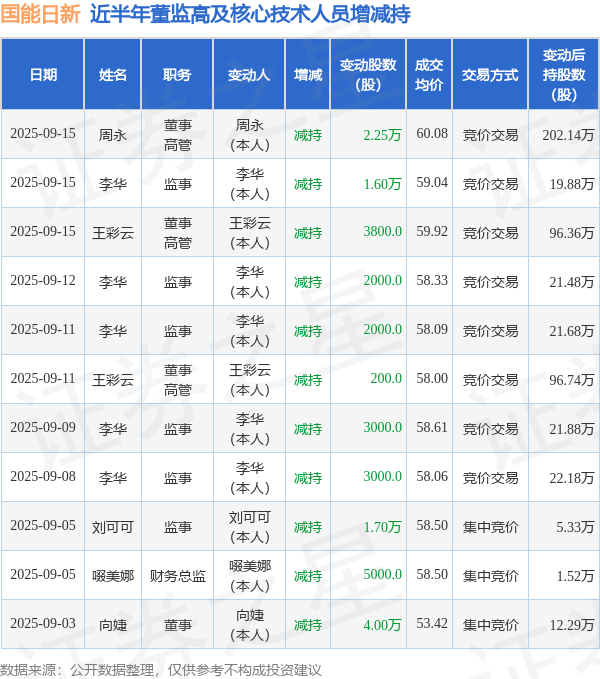Click the 60.08 average price cell
This screenshot has width=600, height=679.
[x=432, y=133]
